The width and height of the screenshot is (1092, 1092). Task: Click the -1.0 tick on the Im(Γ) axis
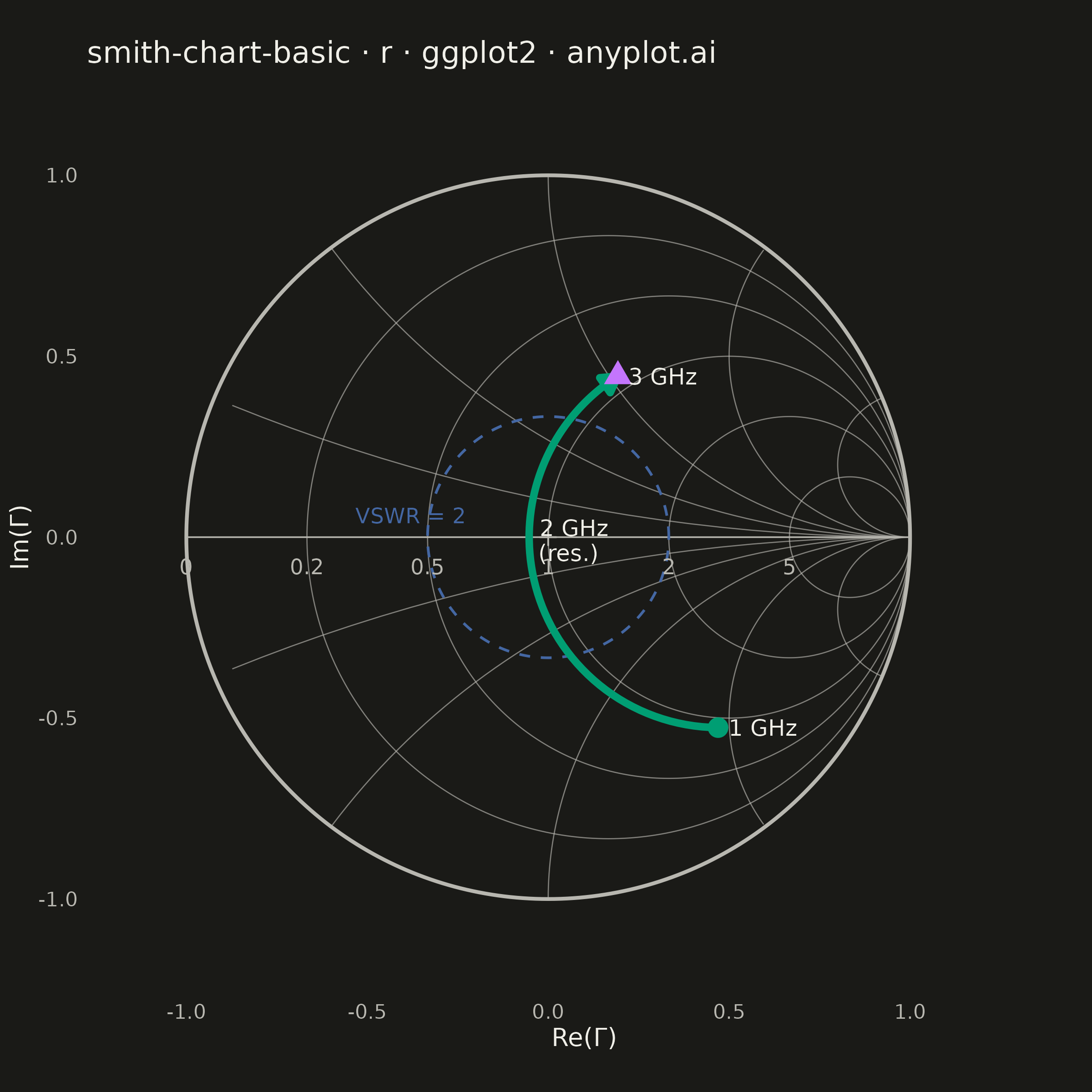click(x=58, y=899)
